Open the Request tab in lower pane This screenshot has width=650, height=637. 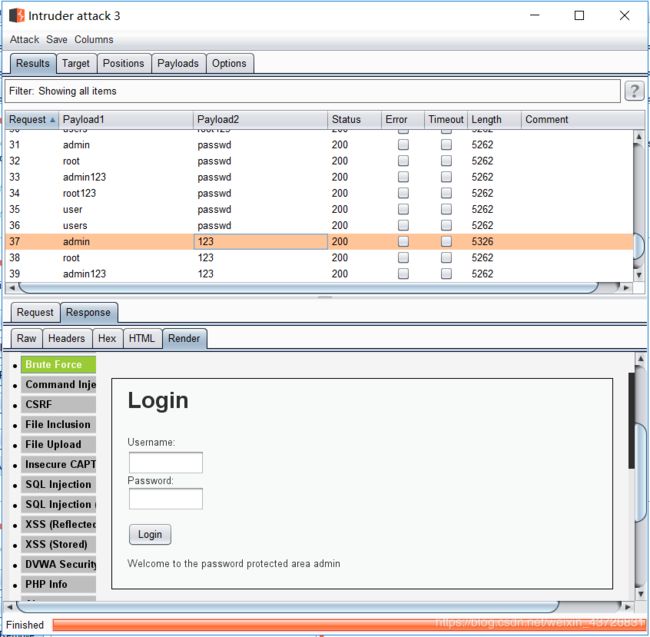pos(35,312)
